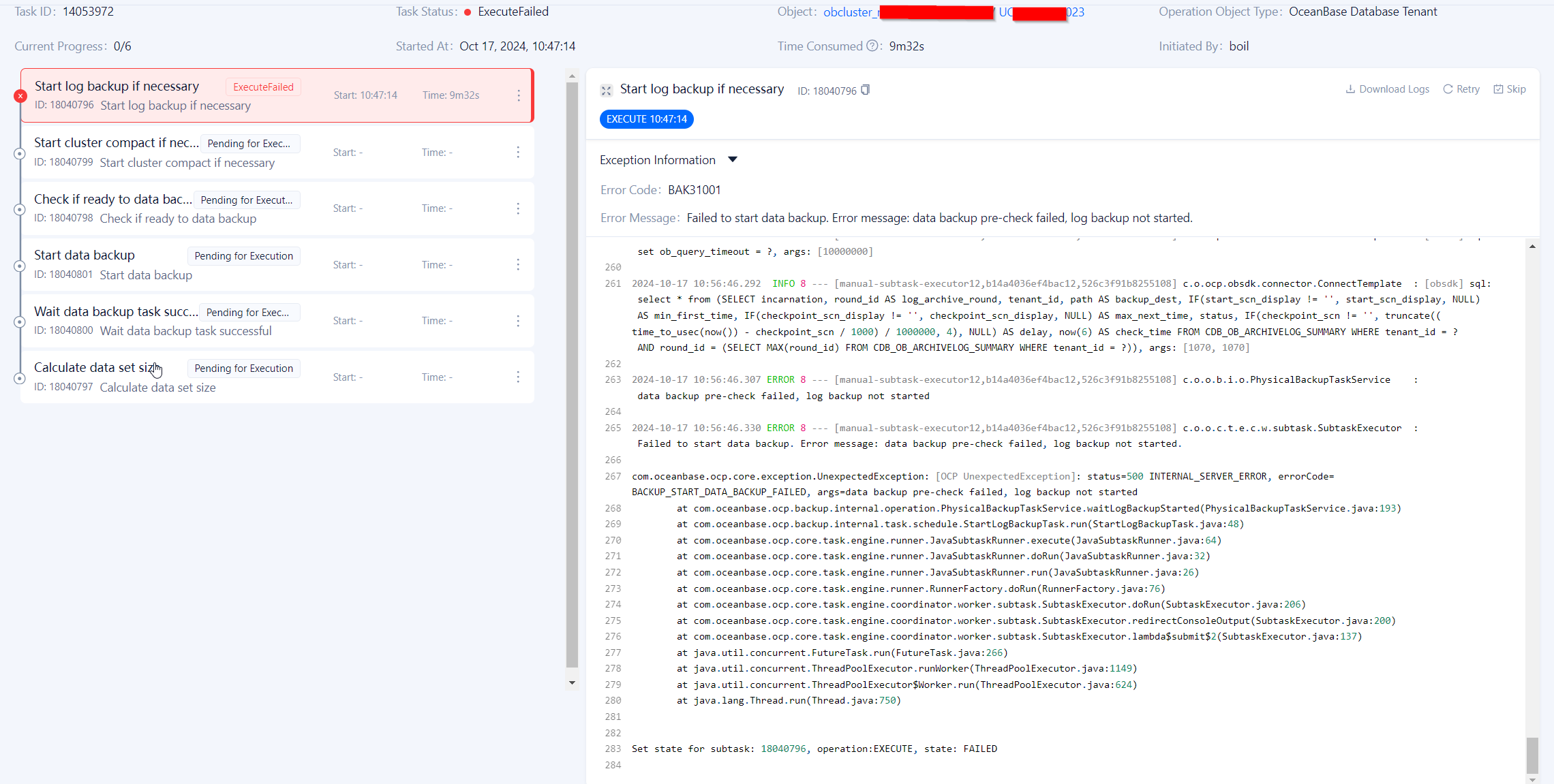Click the Error Message text about data backup pre-check
This screenshot has width=1554, height=784.
click(939, 218)
